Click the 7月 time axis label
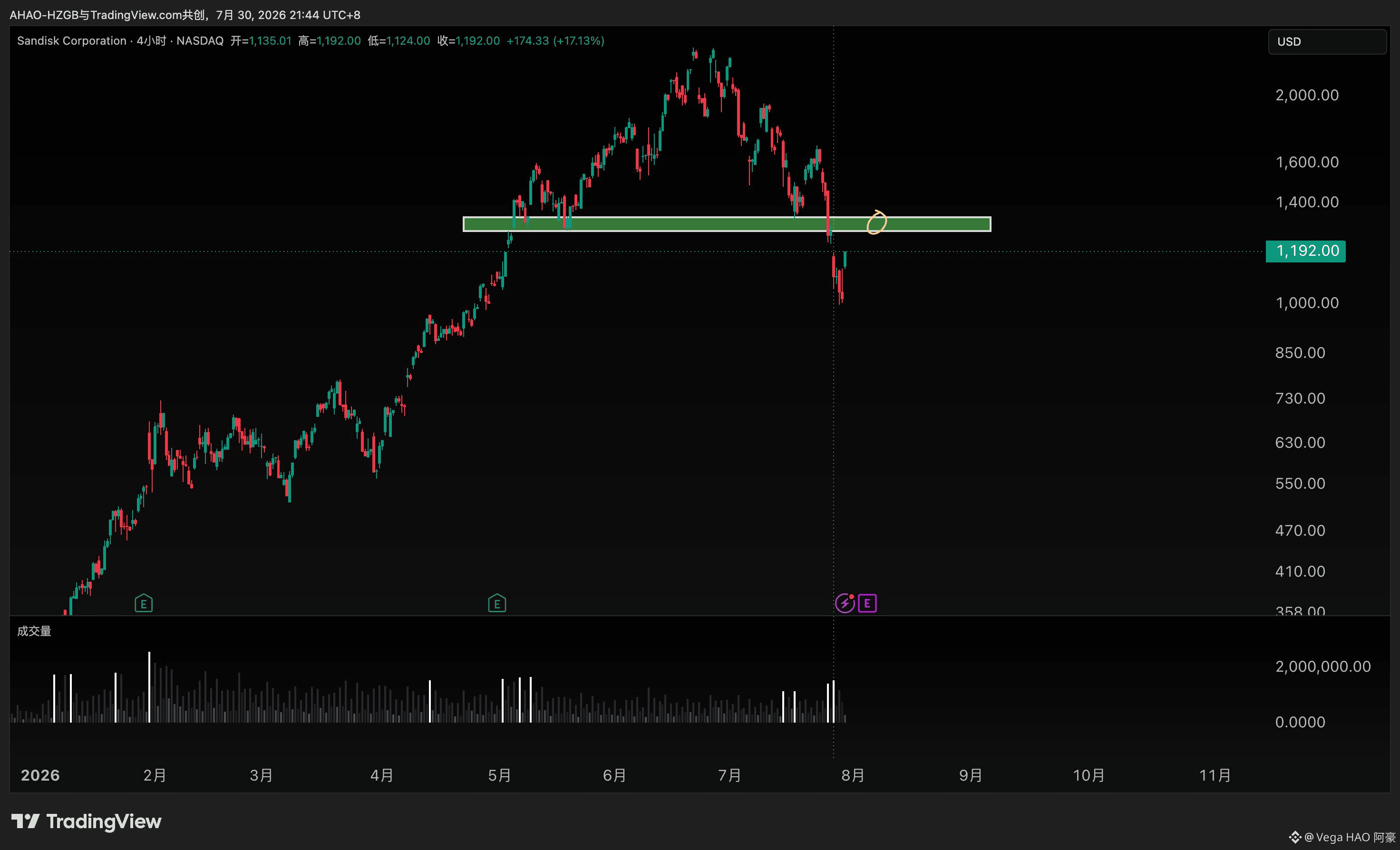1400x850 pixels. tap(729, 775)
